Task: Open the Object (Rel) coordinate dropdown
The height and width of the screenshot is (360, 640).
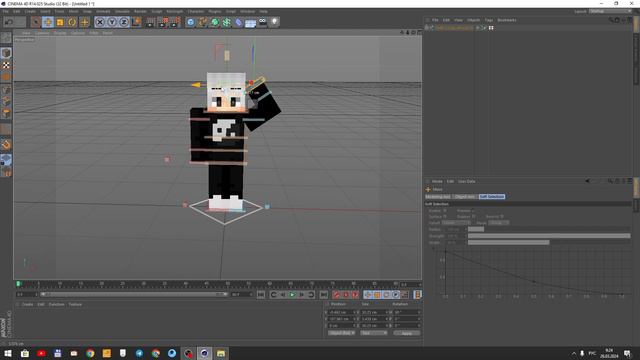Action: tap(341, 333)
